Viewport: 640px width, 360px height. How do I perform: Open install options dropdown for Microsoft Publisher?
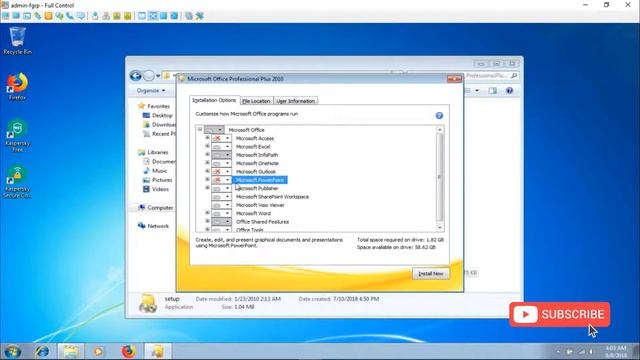coord(221,188)
